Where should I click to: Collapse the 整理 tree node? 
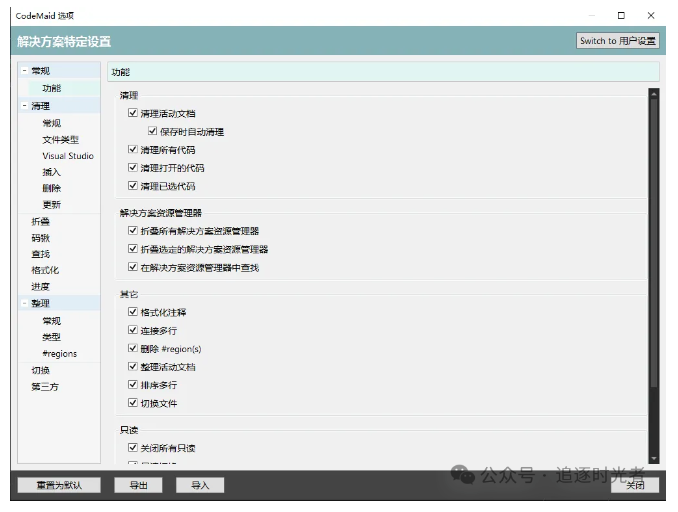[x=25, y=303]
